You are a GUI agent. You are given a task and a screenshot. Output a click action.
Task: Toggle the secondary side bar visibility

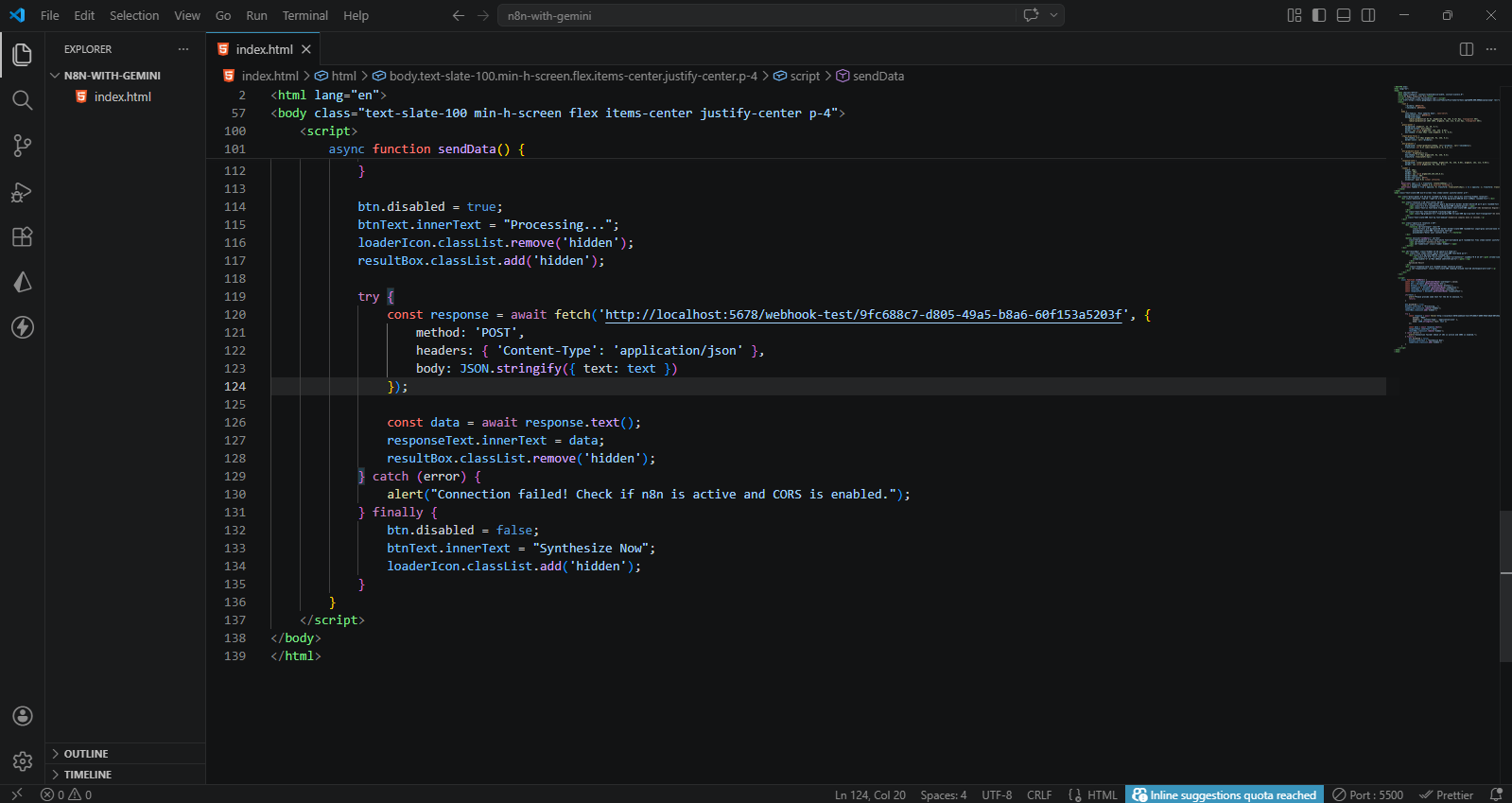(1368, 15)
